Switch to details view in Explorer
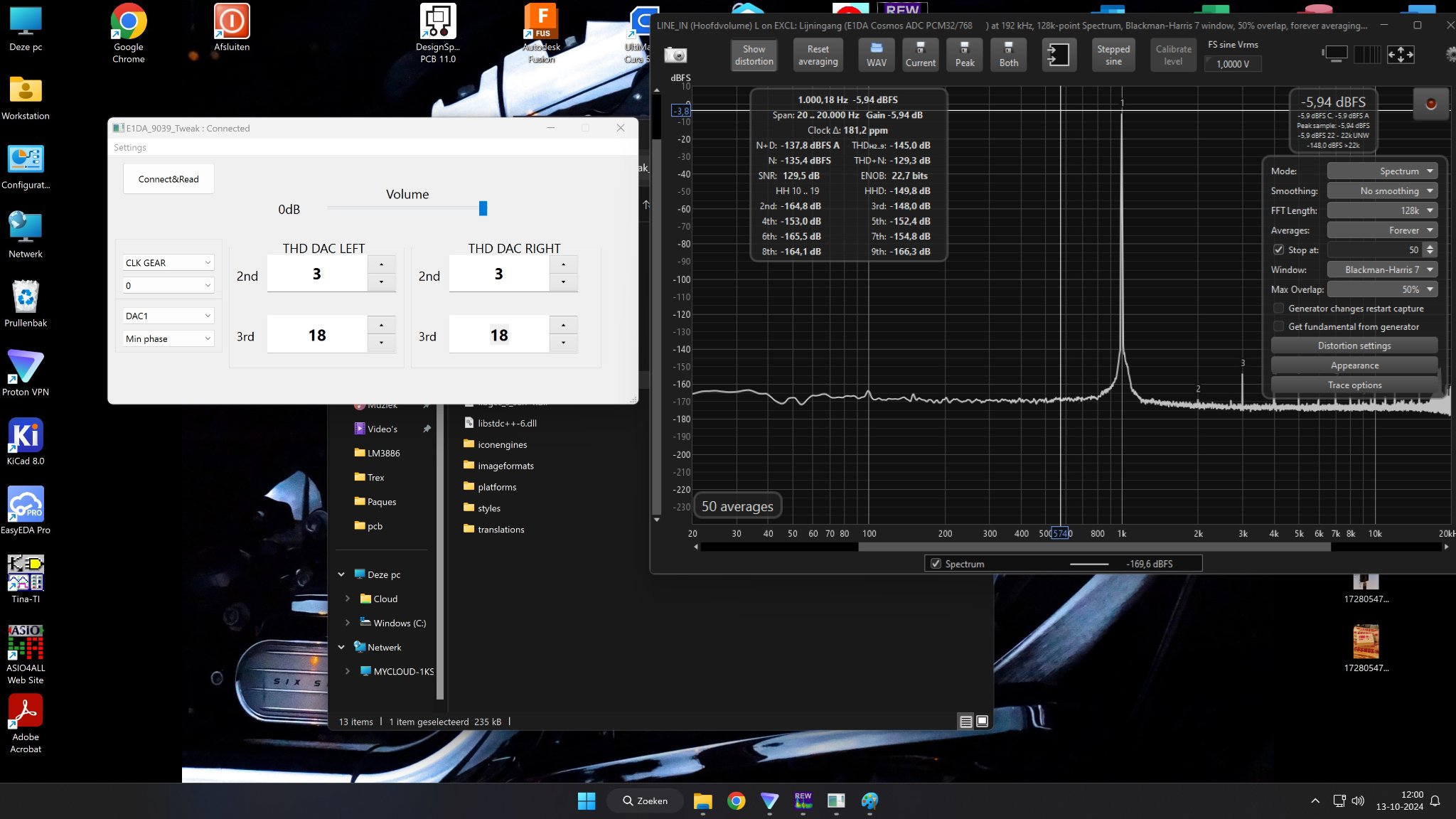The height and width of the screenshot is (819, 1456). [x=965, y=722]
